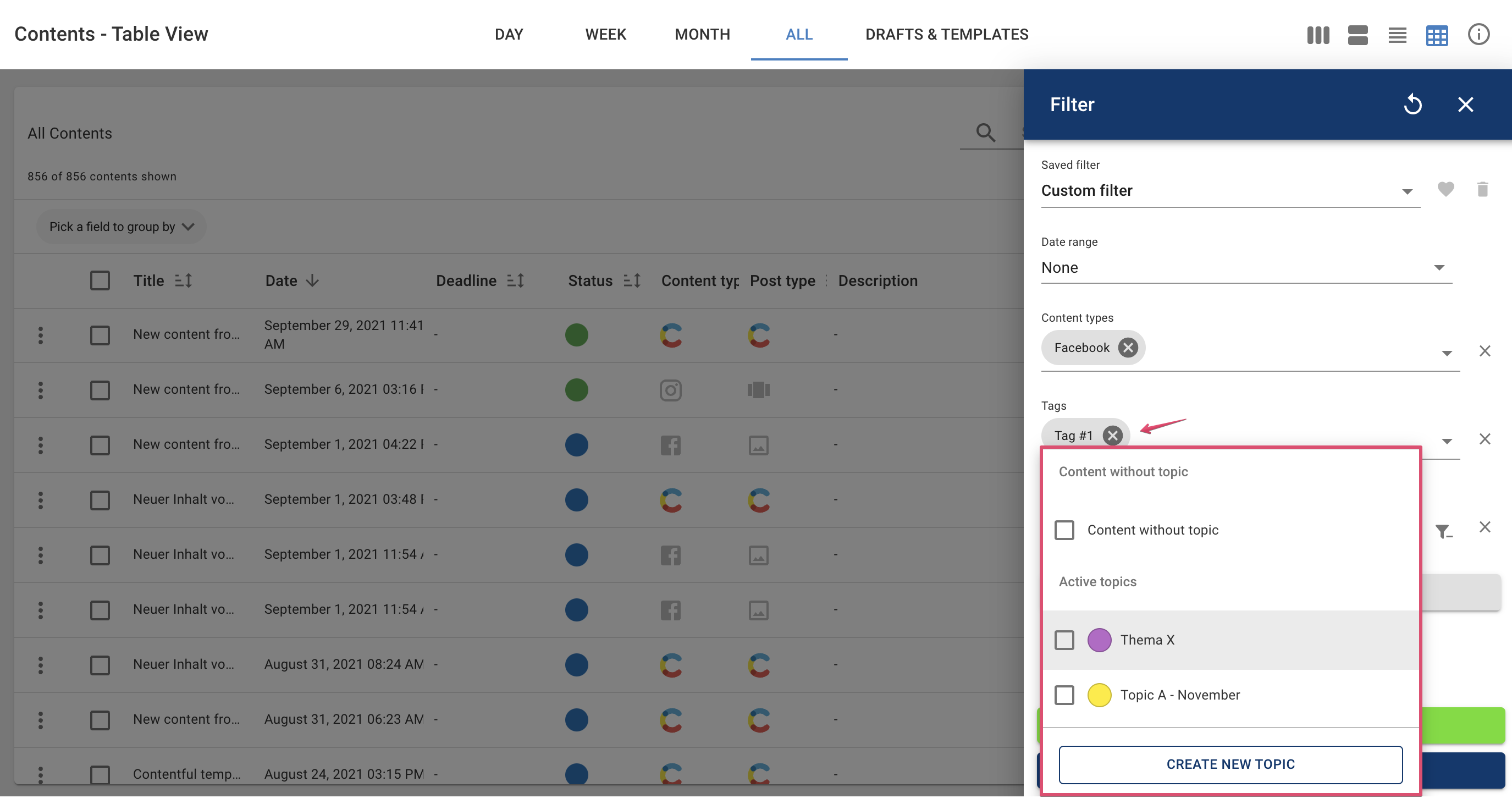Sort by Date descending arrow
This screenshot has width=1512, height=798.
coord(313,280)
